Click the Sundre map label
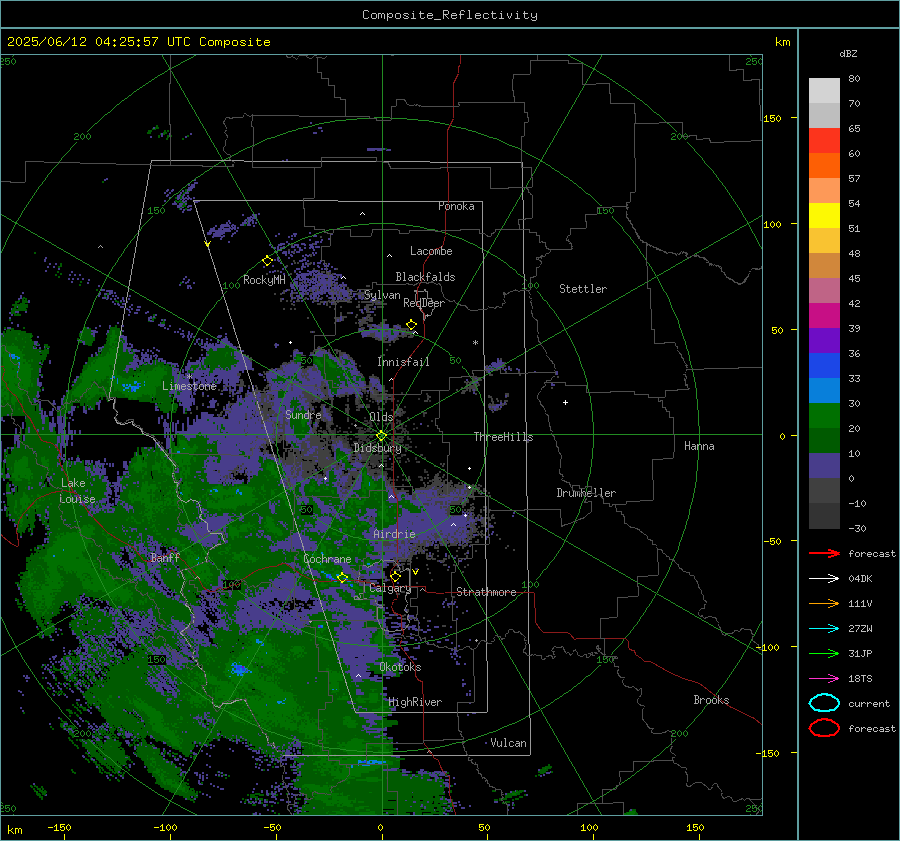The height and width of the screenshot is (841, 900). (x=303, y=414)
